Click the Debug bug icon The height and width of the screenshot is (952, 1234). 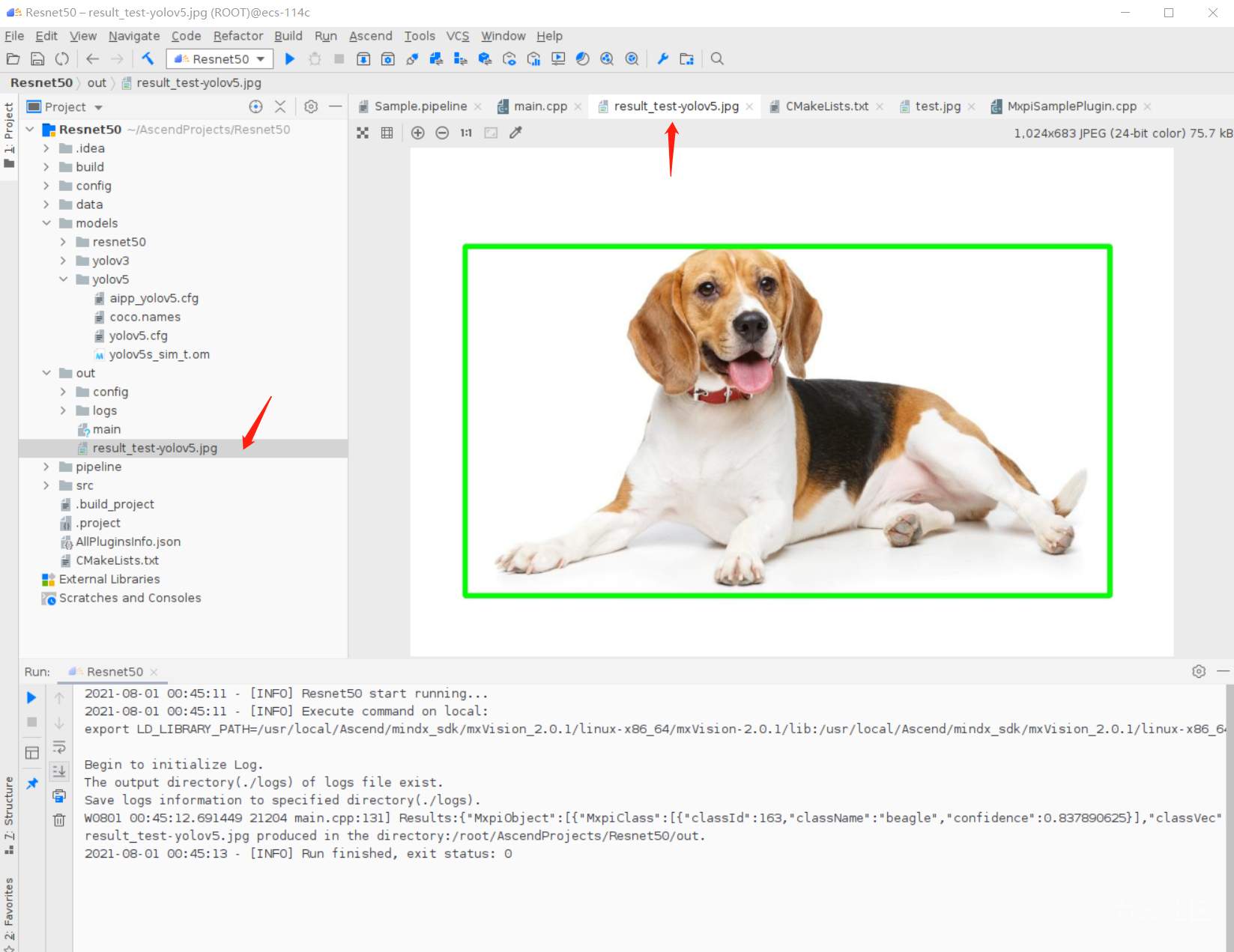click(315, 58)
